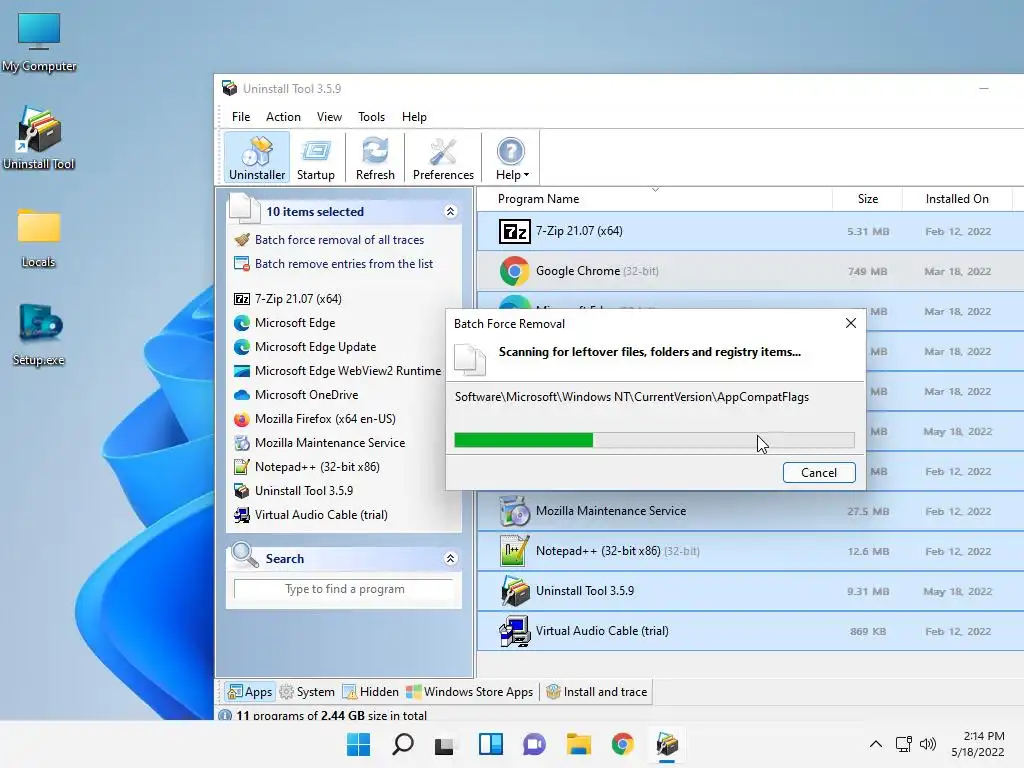The height and width of the screenshot is (768, 1024).
Task: Switch to the Apps tab
Action: tap(249, 692)
